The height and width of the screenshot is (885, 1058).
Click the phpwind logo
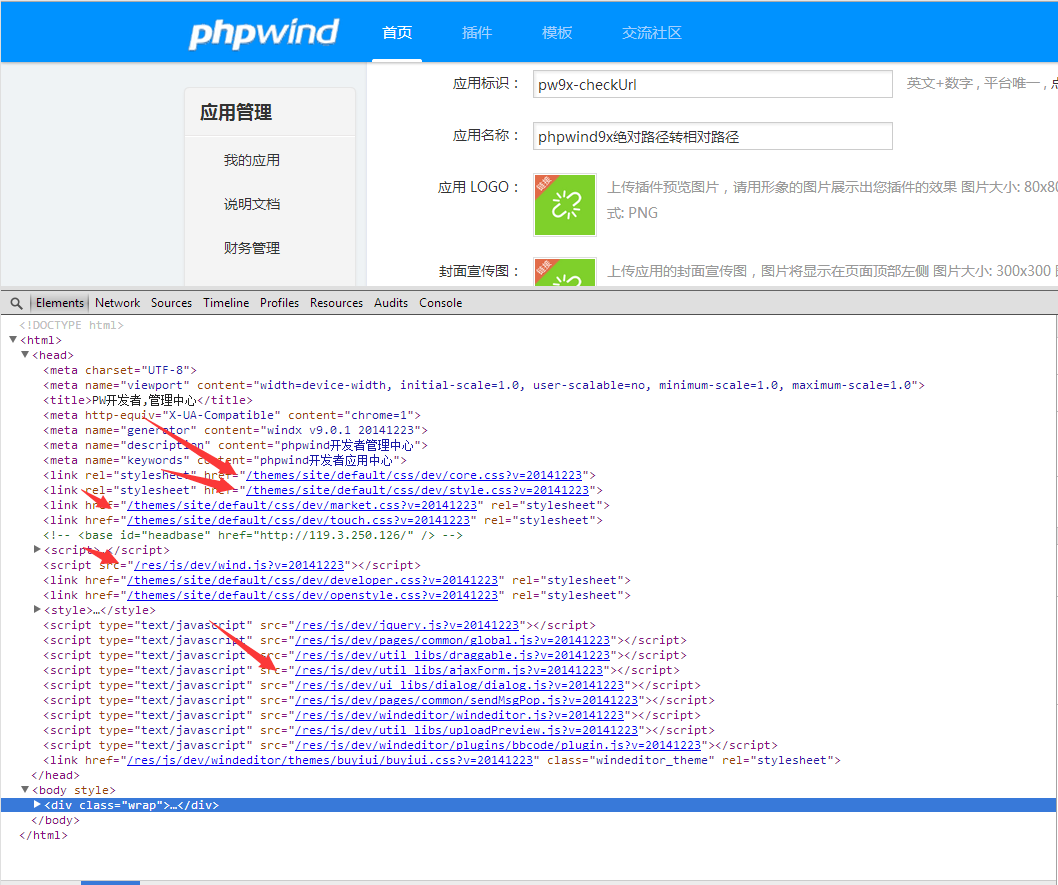coord(264,33)
